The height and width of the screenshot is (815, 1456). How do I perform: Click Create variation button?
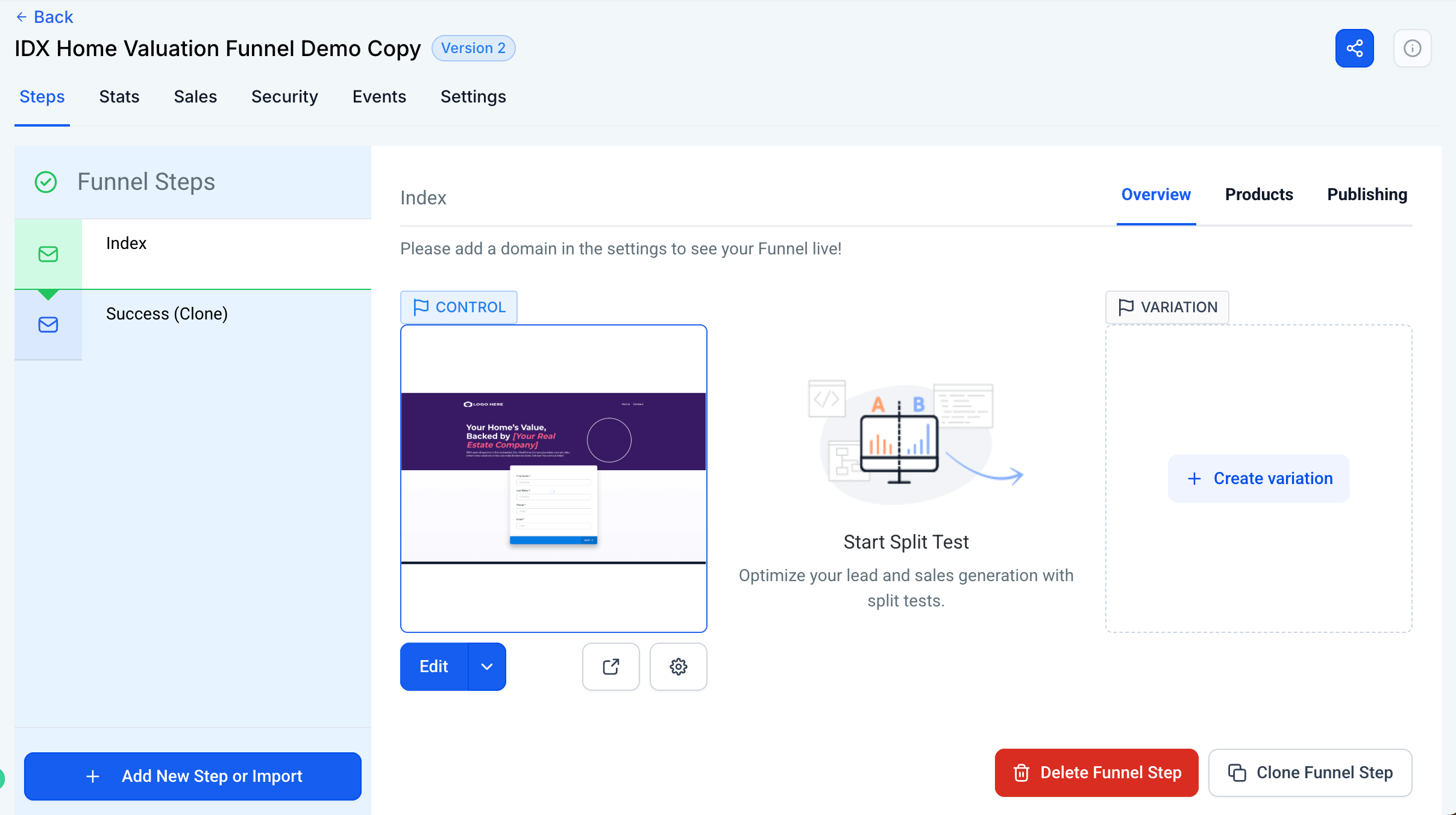click(x=1258, y=478)
